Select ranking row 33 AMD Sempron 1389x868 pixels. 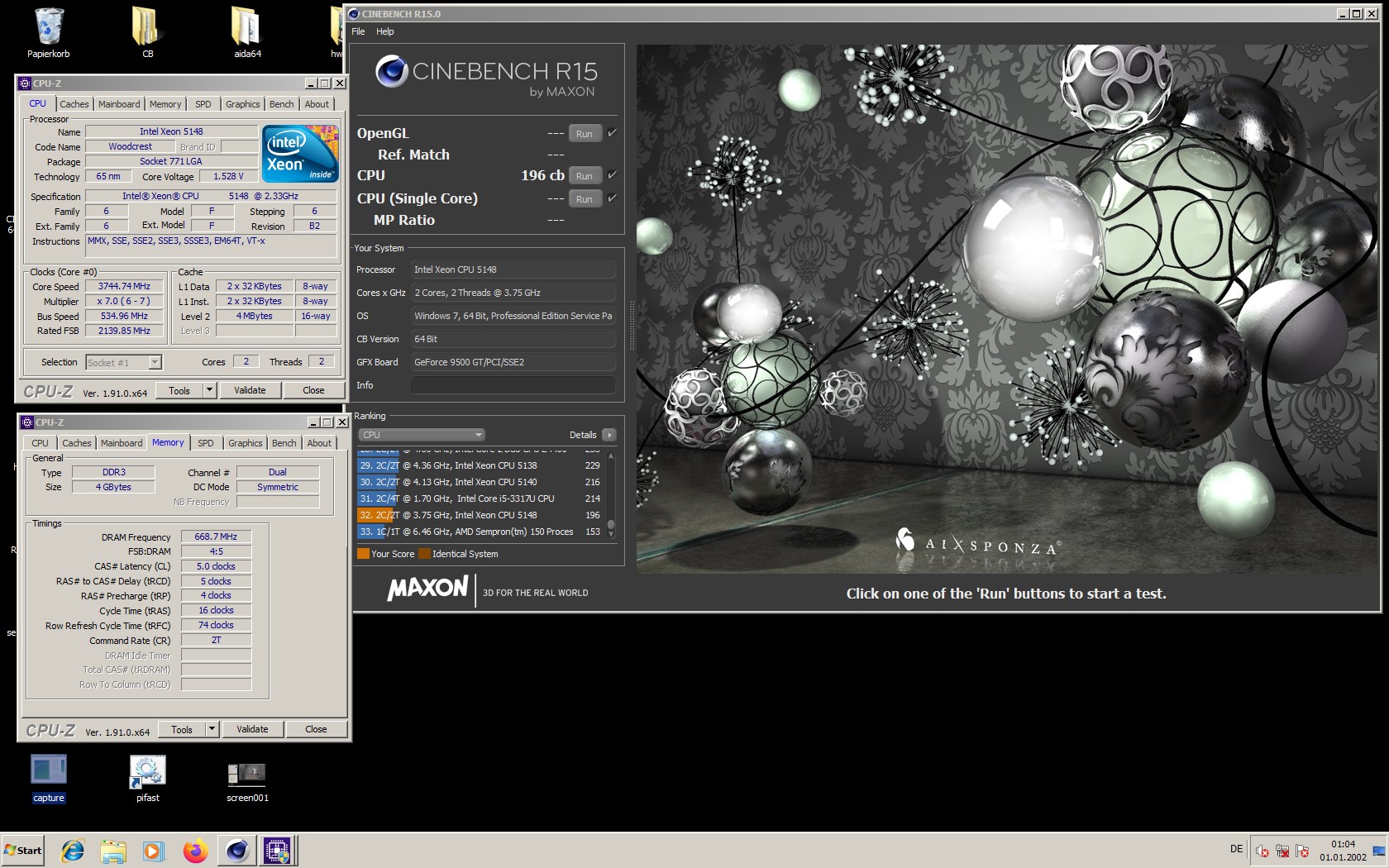[x=480, y=532]
